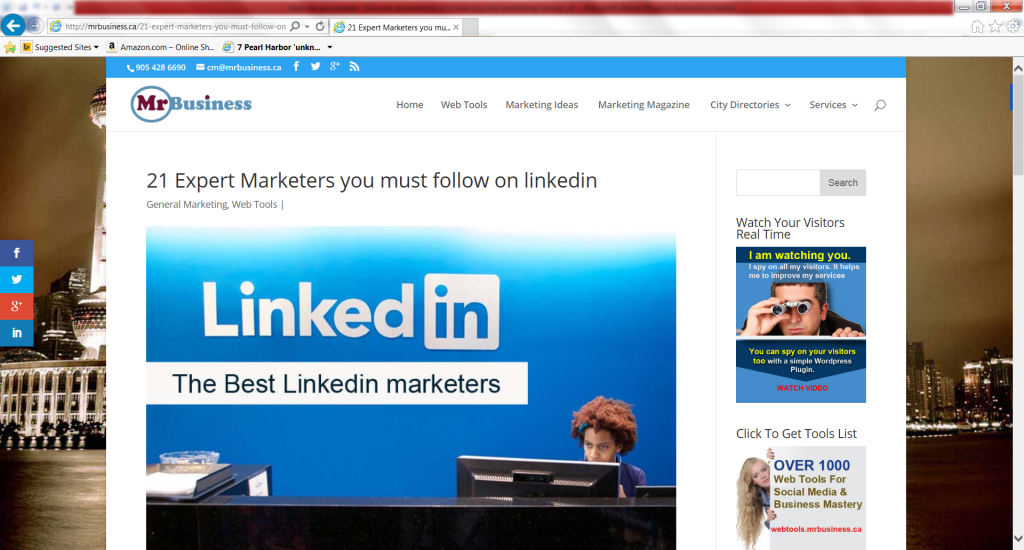Open the top bar Facebook icon
This screenshot has height=550, width=1024.
(x=296, y=67)
